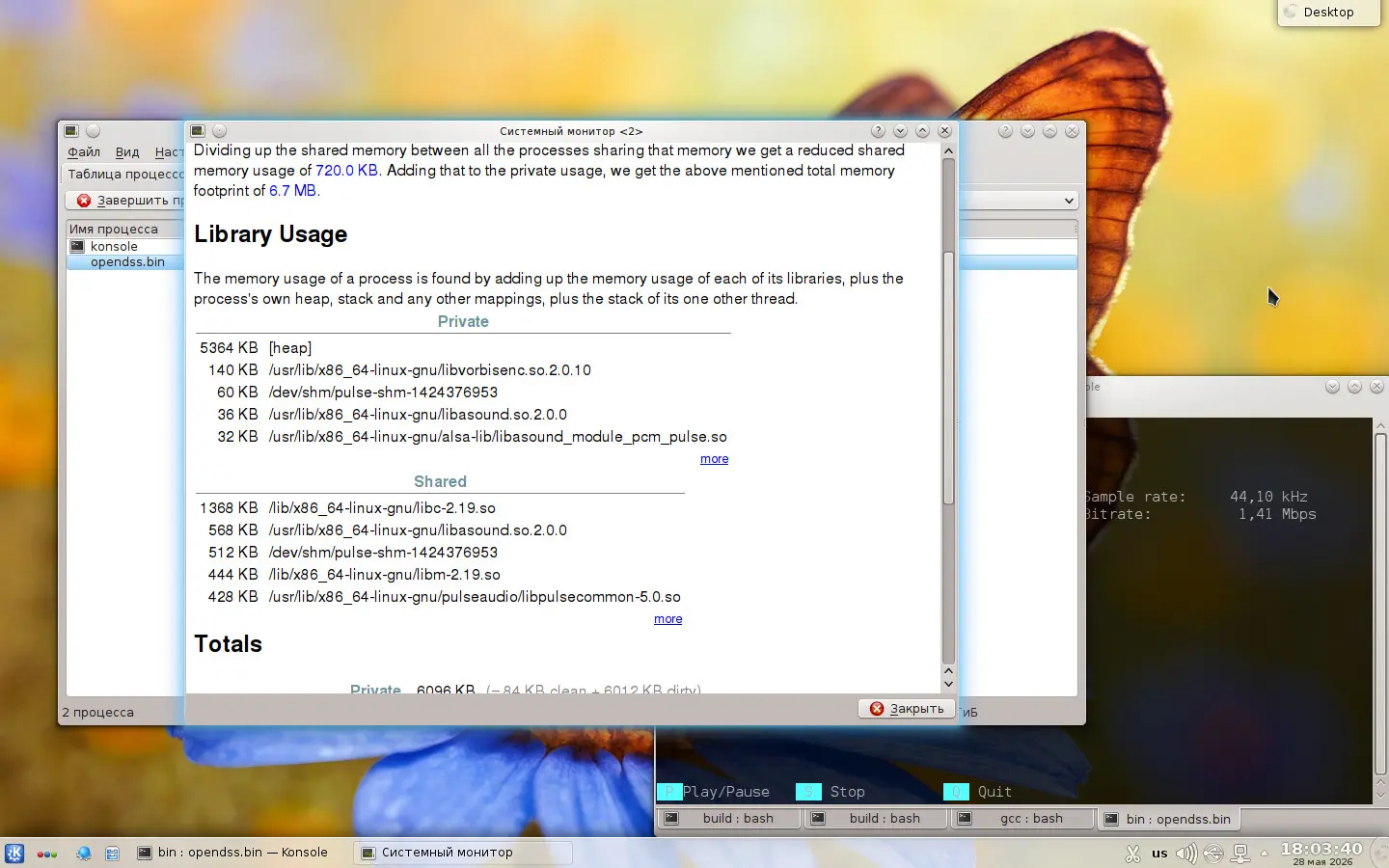
Task: Click the bottom scroll-down arrow of the memory dialog
Action: click(948, 684)
